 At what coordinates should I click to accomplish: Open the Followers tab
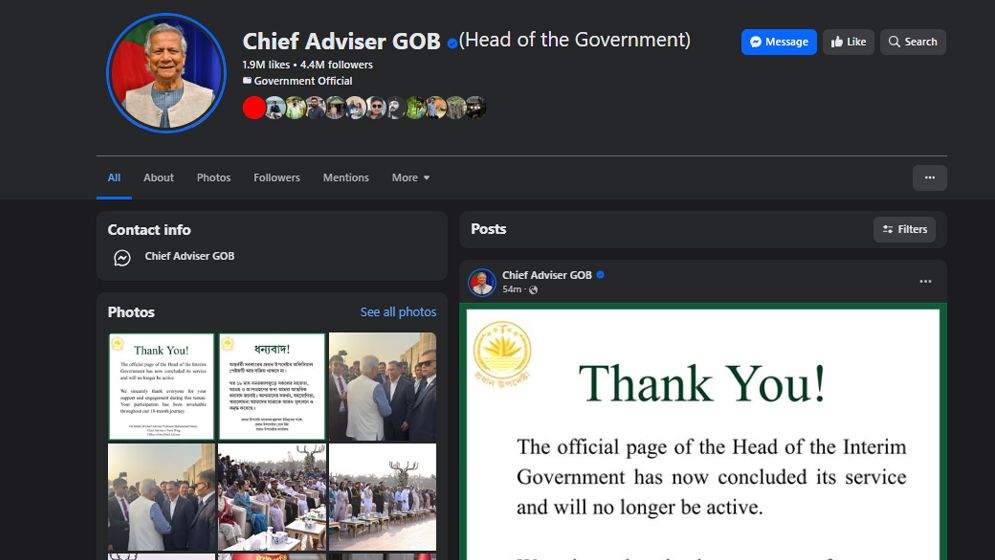[276, 178]
